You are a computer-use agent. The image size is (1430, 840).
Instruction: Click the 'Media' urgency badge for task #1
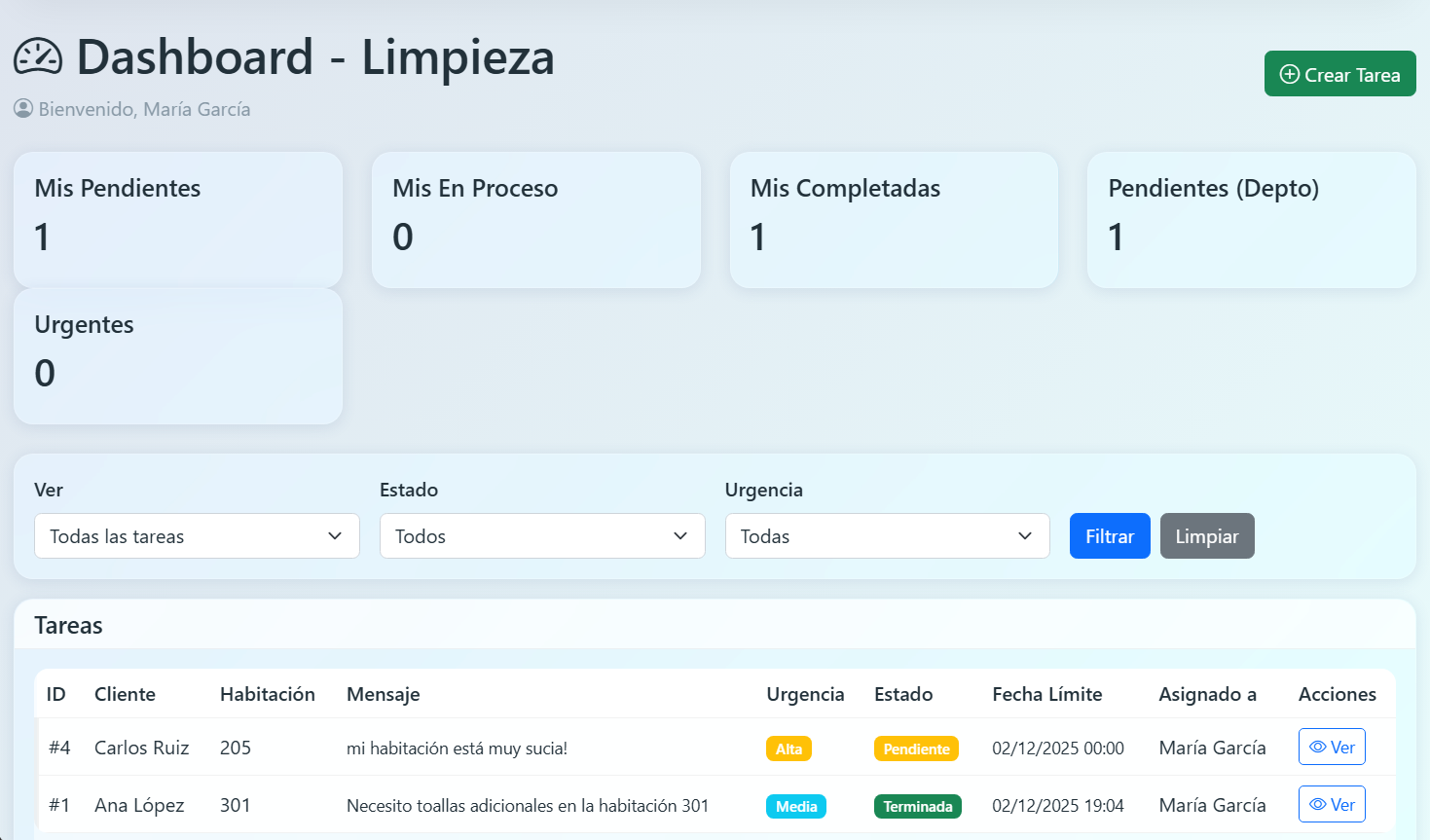[x=796, y=806]
